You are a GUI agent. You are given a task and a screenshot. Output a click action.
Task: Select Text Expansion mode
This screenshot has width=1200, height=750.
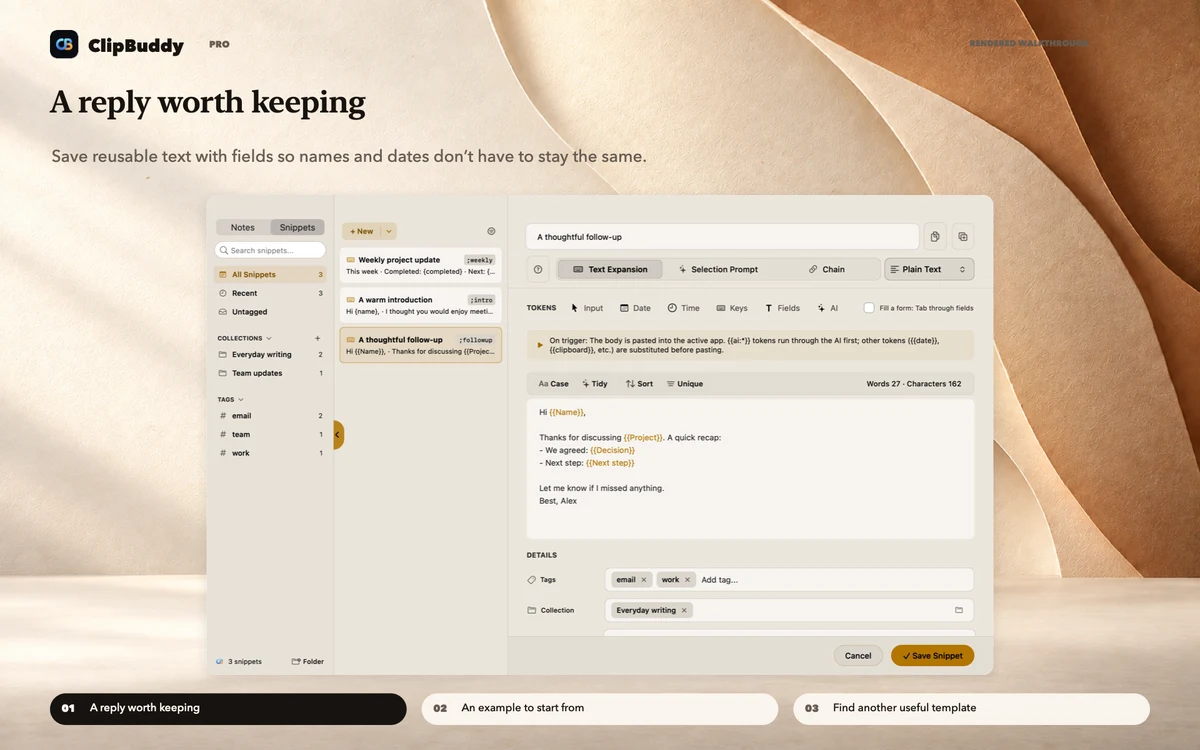pos(610,269)
